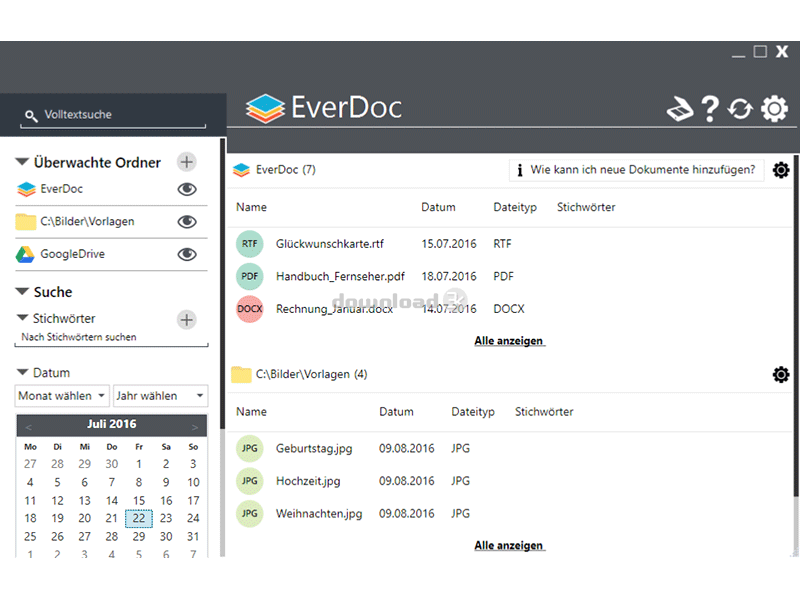Open help via question mark icon
The height and width of the screenshot is (600, 800).
click(710, 109)
